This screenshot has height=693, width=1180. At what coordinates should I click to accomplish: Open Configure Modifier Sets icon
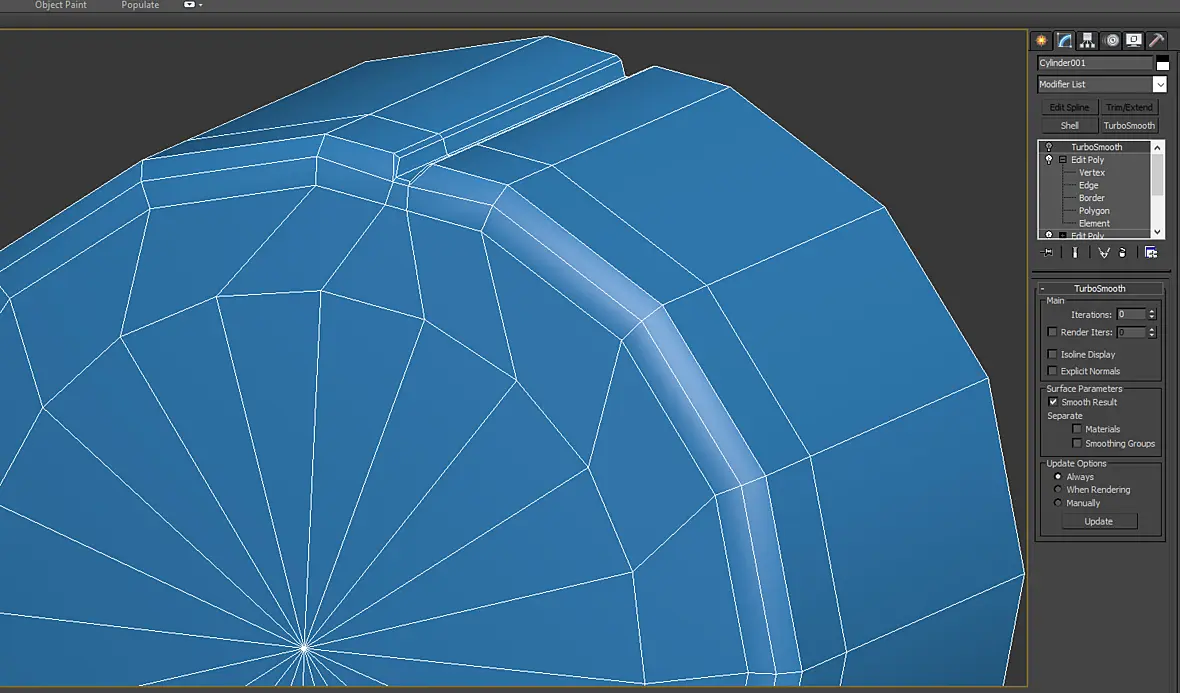[1151, 253]
